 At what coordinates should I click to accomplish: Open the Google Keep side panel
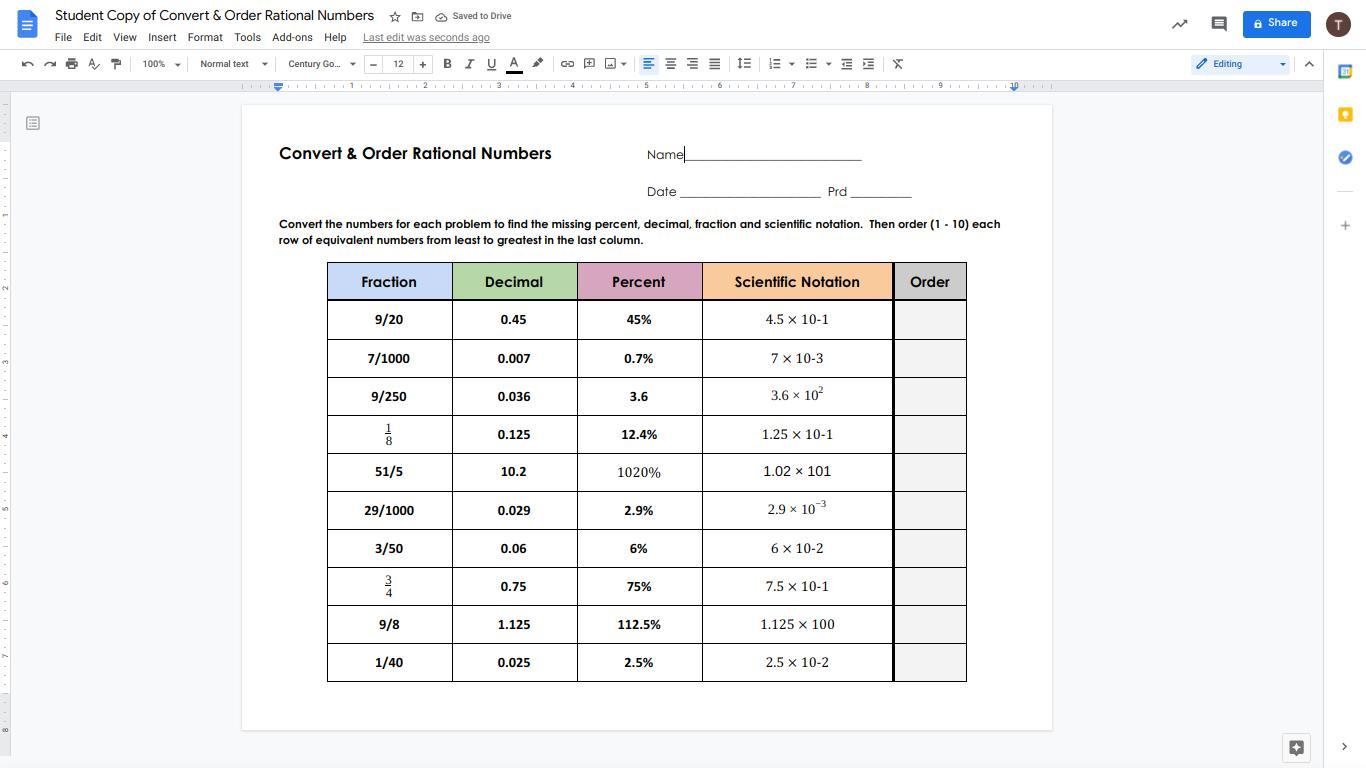click(1345, 115)
